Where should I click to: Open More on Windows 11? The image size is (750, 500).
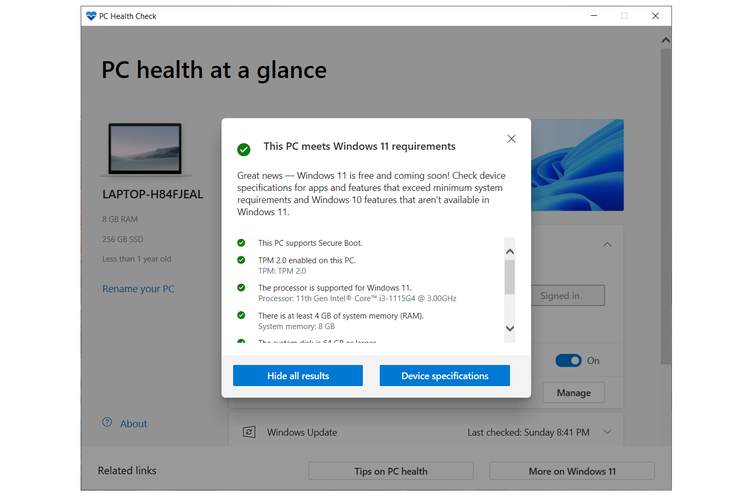pos(572,471)
